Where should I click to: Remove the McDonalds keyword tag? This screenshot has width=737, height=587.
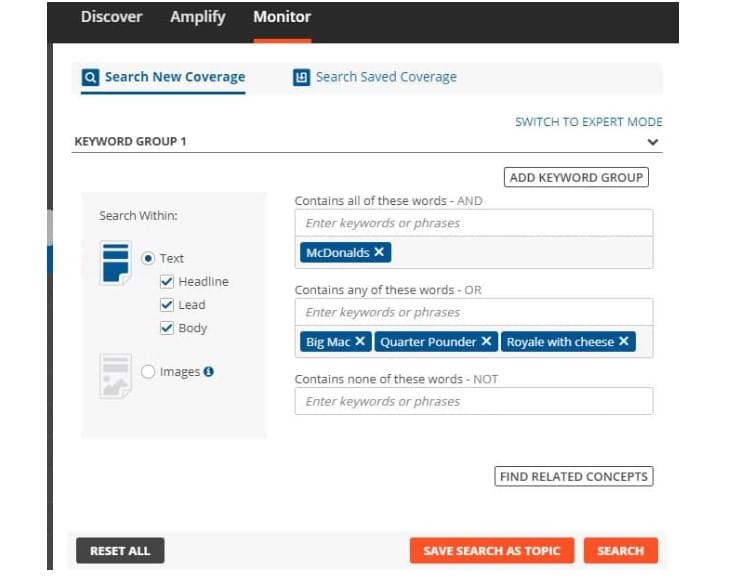379,253
